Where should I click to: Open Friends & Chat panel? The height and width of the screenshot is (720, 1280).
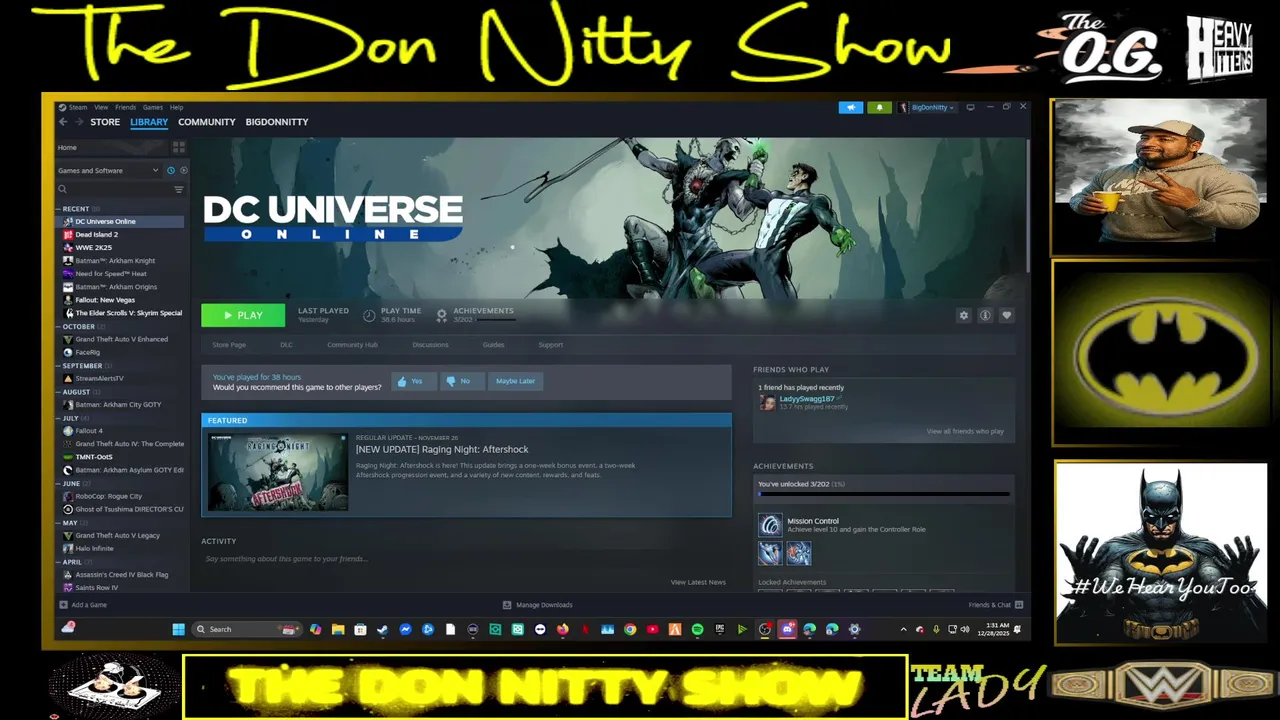click(995, 605)
